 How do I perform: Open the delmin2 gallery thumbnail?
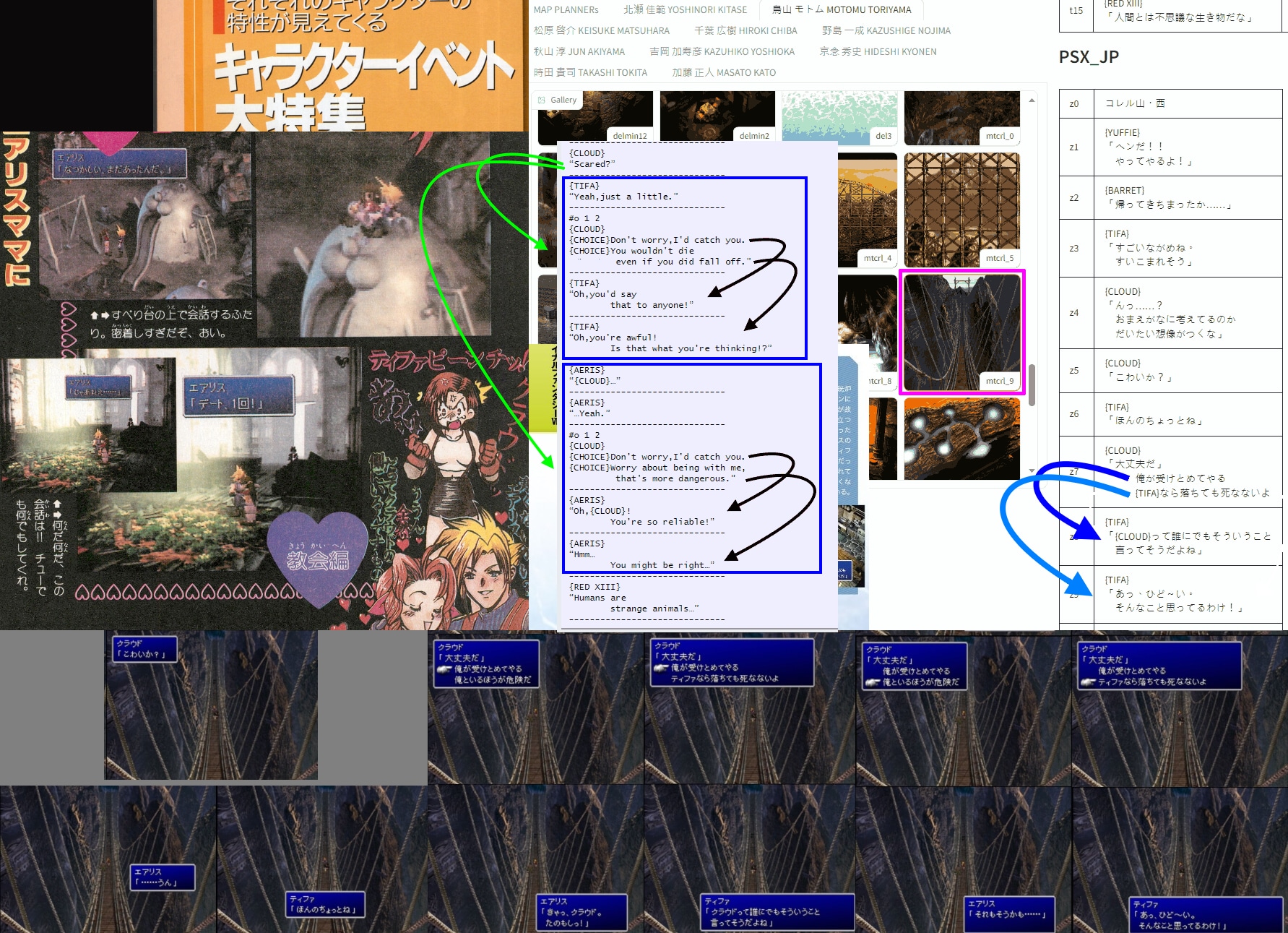pyautogui.click(x=717, y=117)
